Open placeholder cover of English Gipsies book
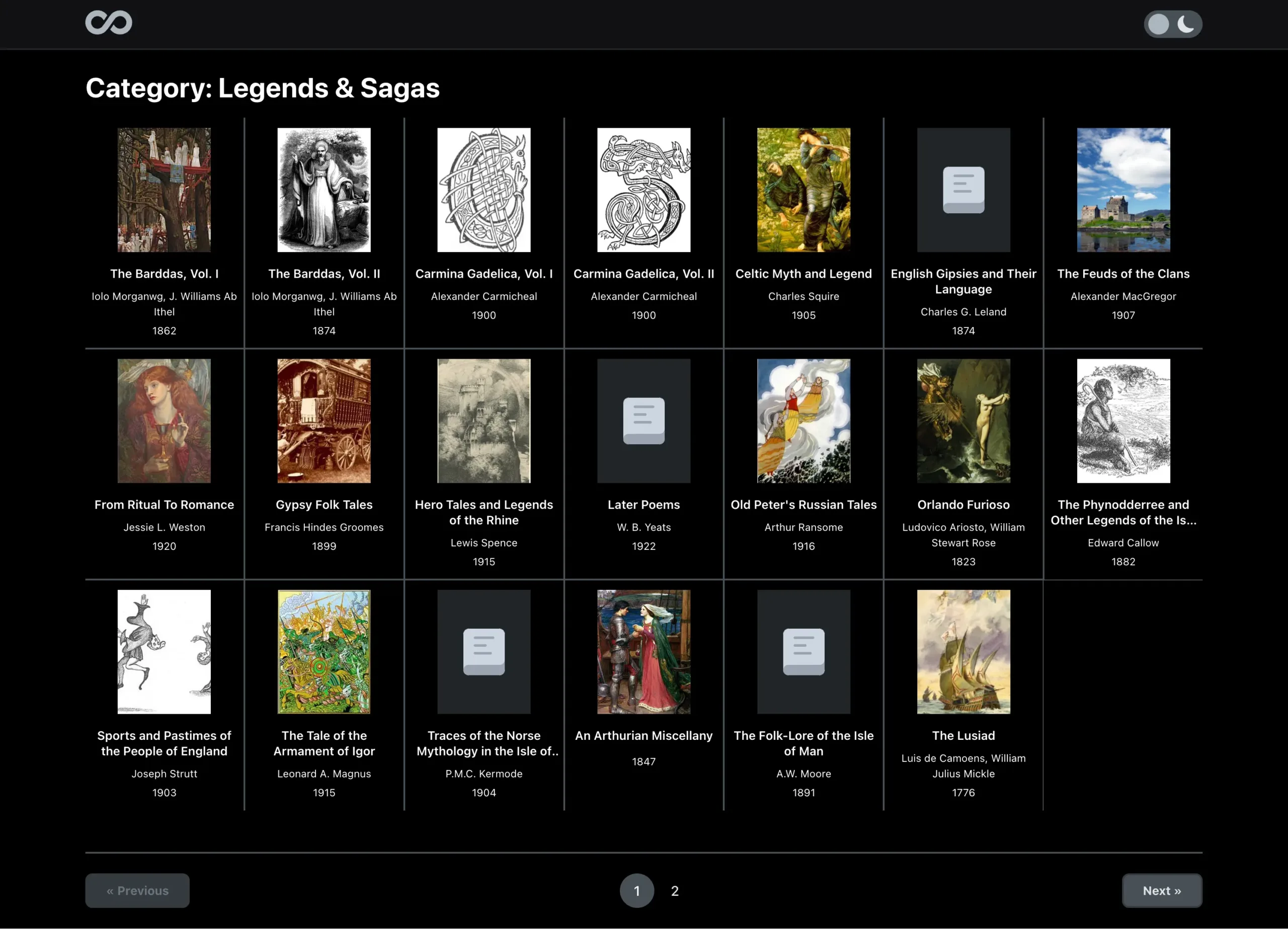 tap(963, 190)
